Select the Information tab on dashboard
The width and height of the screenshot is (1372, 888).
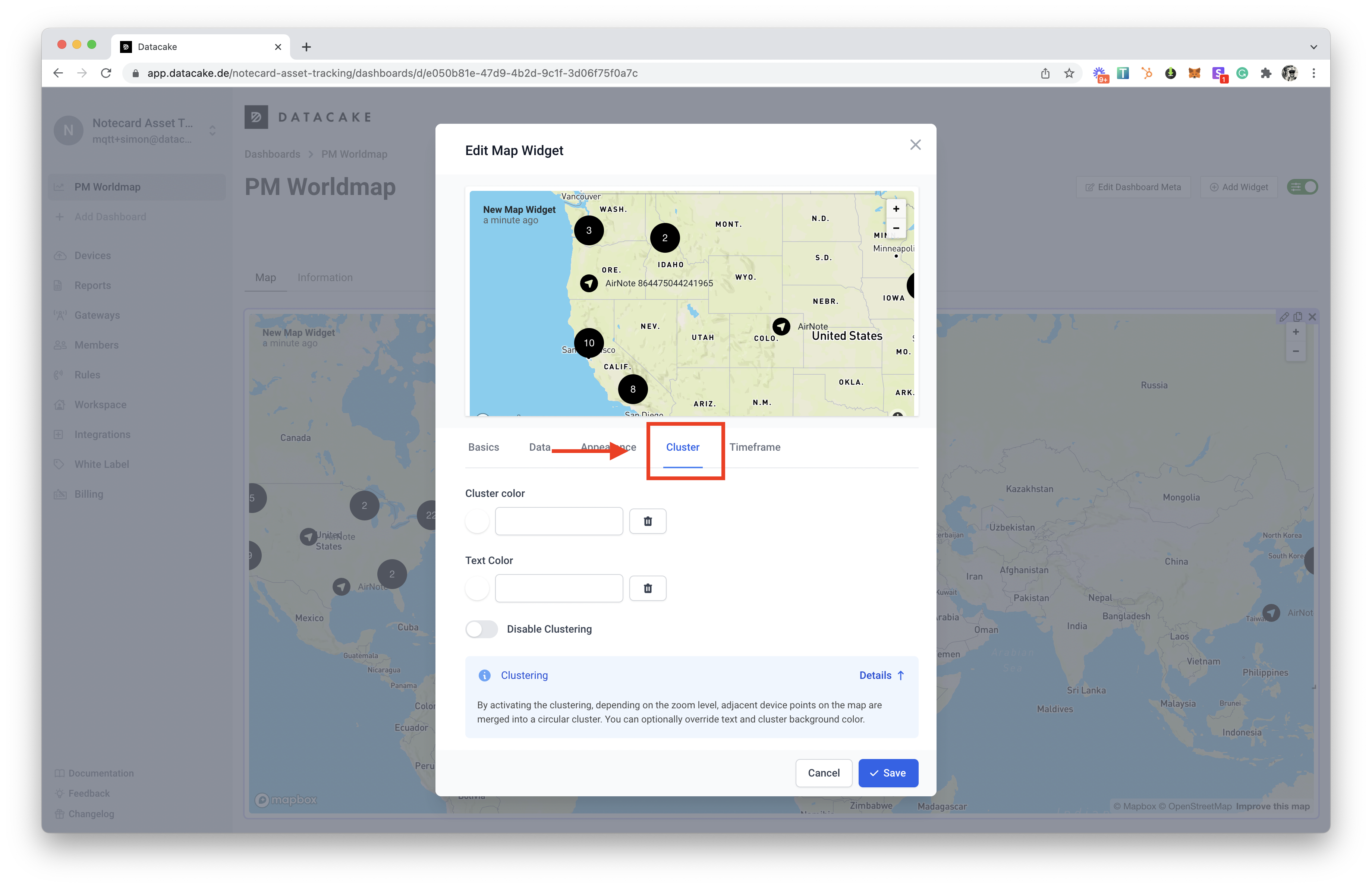tap(325, 277)
